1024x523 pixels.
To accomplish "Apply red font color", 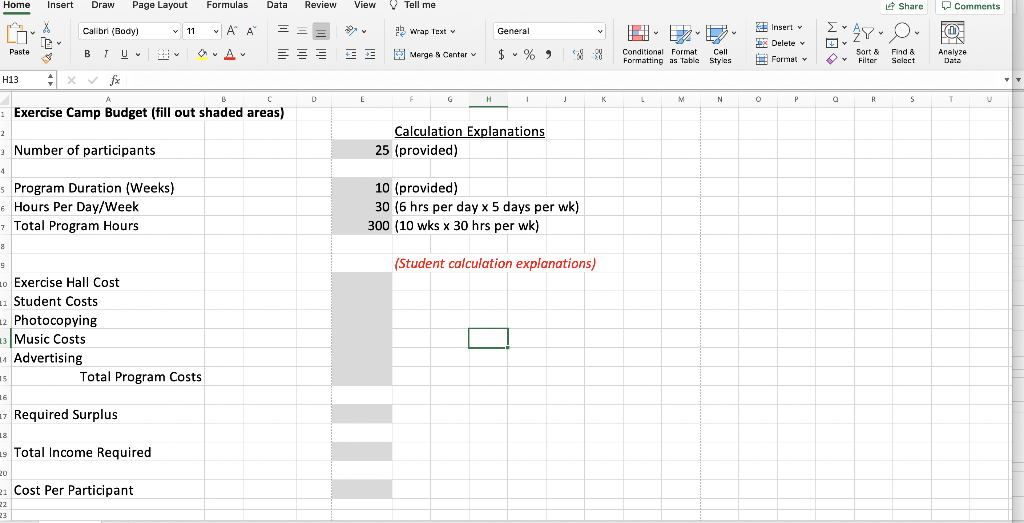I will coord(229,55).
